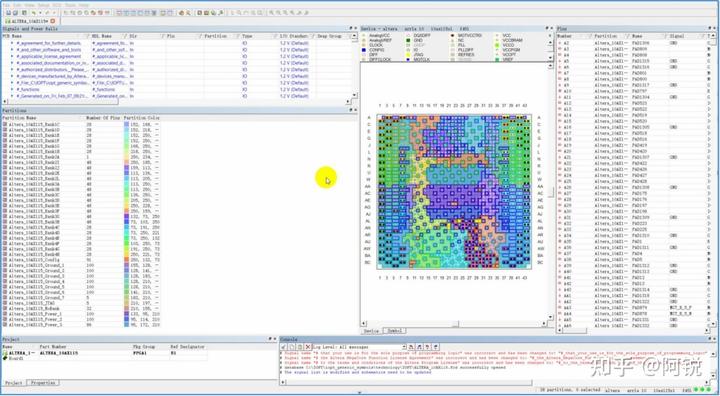Expand the #_and_other_software_and_tools signal row
This screenshot has width=720, height=396.
point(12,50)
